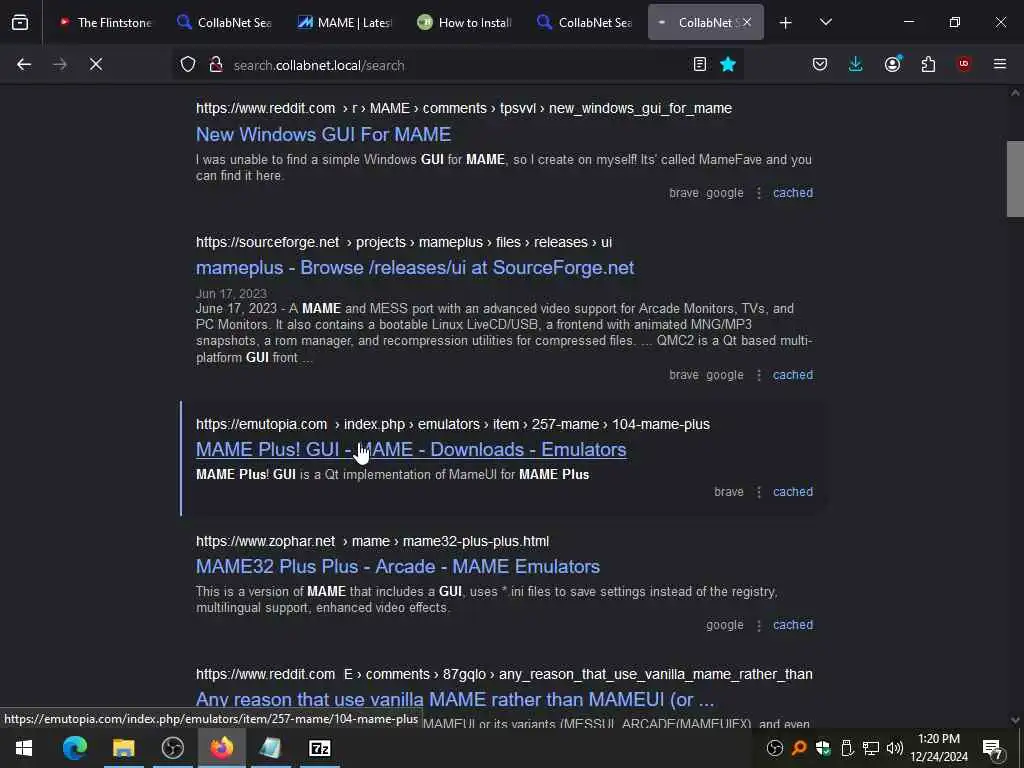Click the Firefox taskbar icon
This screenshot has width=1024, height=768.
point(221,748)
